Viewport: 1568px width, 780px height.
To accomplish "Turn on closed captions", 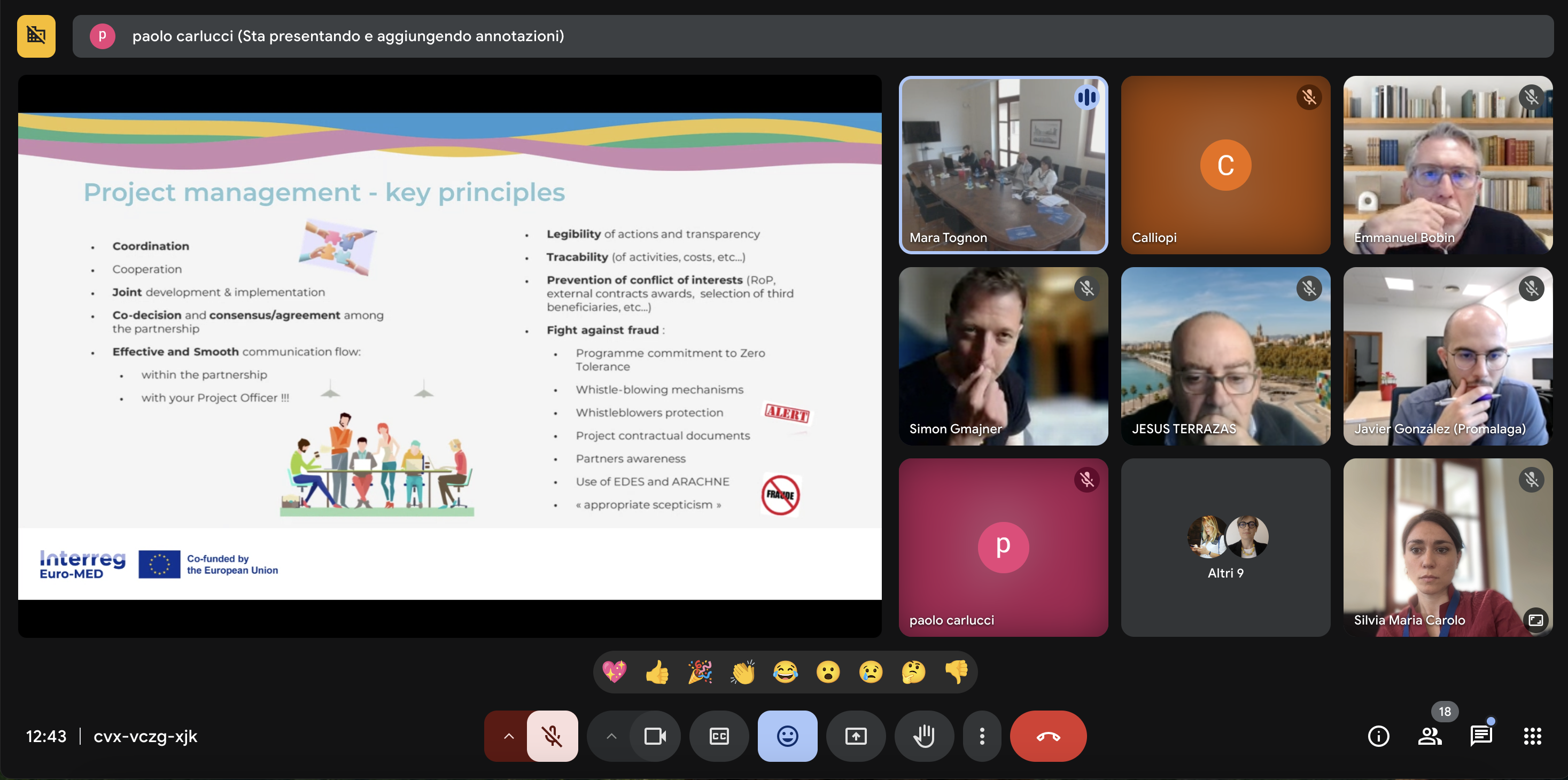I will pos(719,736).
